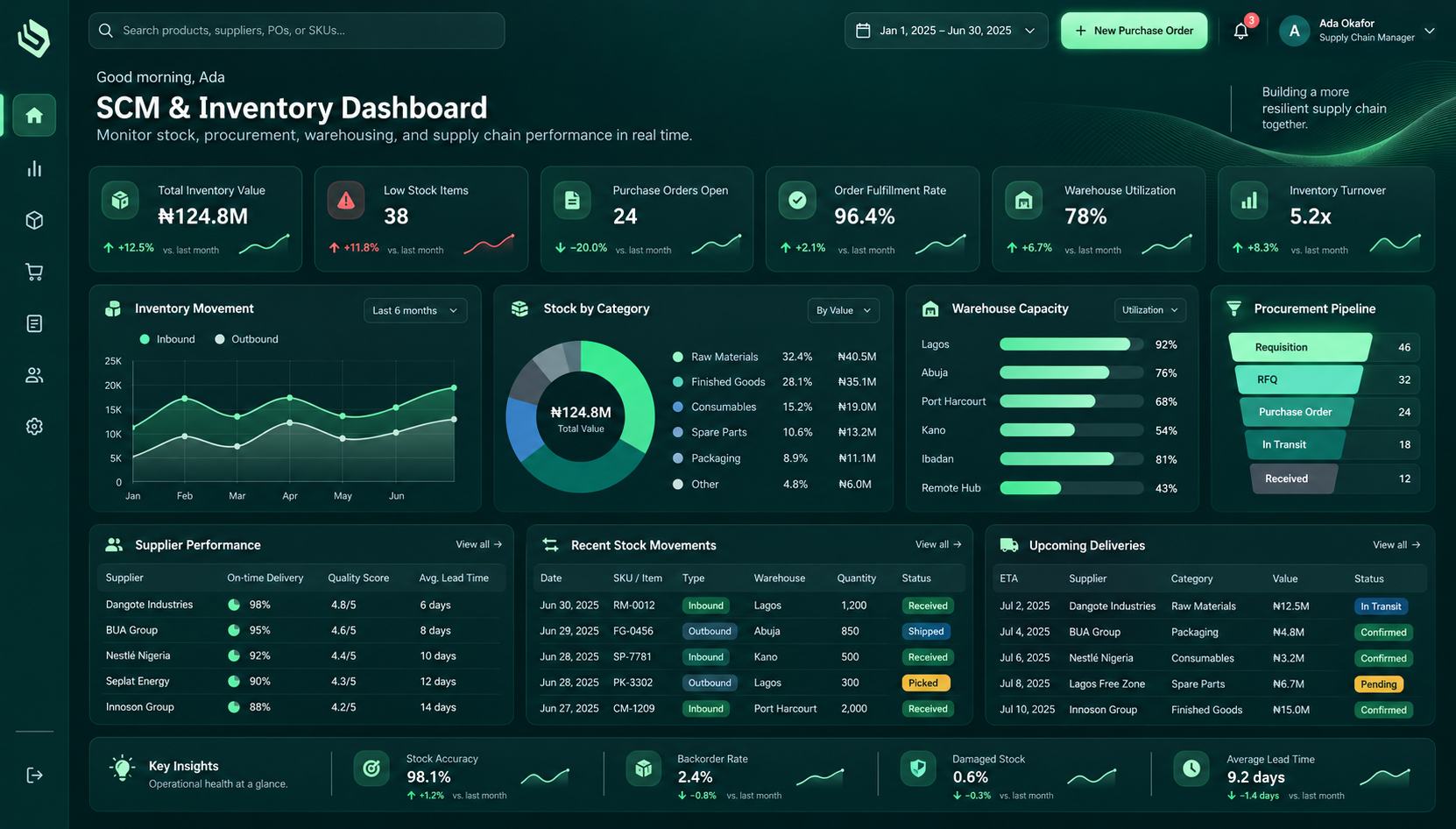Expand the Ada Okafor profile menu
Viewport: 1456px width, 829px height.
[x=1357, y=31]
